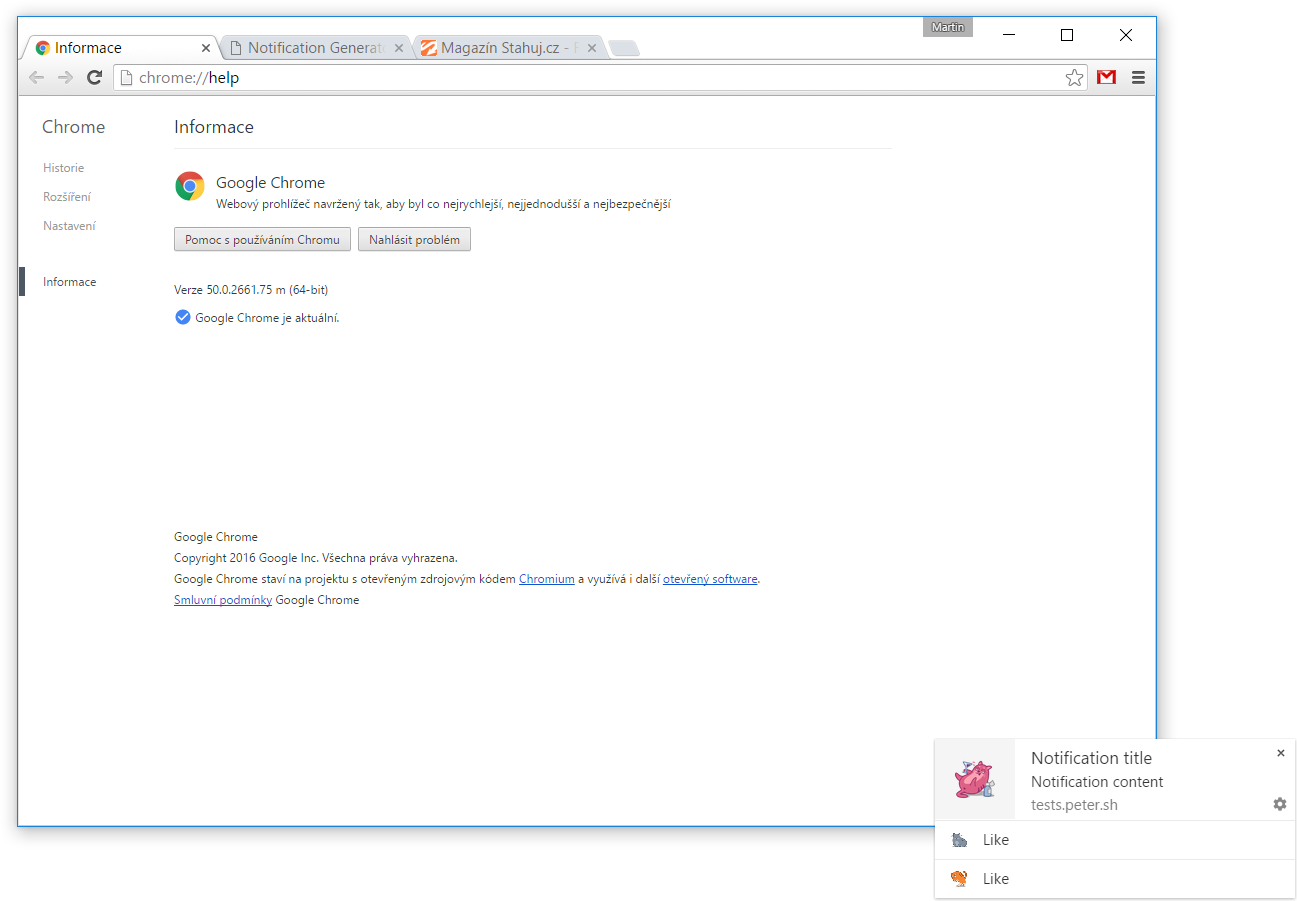Image resolution: width=1297 pixels, height=901 pixels.
Task: Click the tests.peter.sh source text
Action: [1074, 805]
